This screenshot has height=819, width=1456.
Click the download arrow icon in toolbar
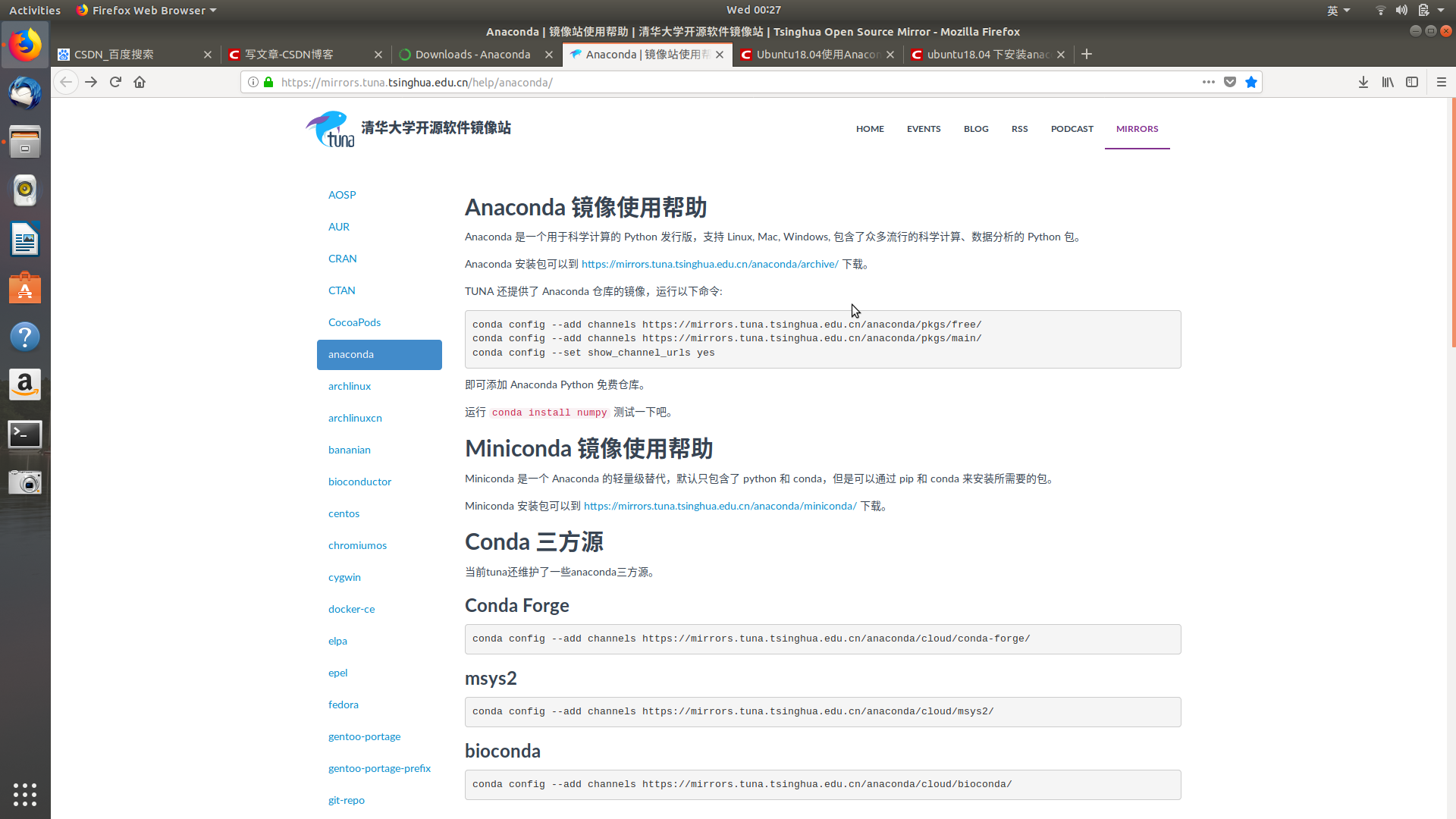click(1363, 82)
